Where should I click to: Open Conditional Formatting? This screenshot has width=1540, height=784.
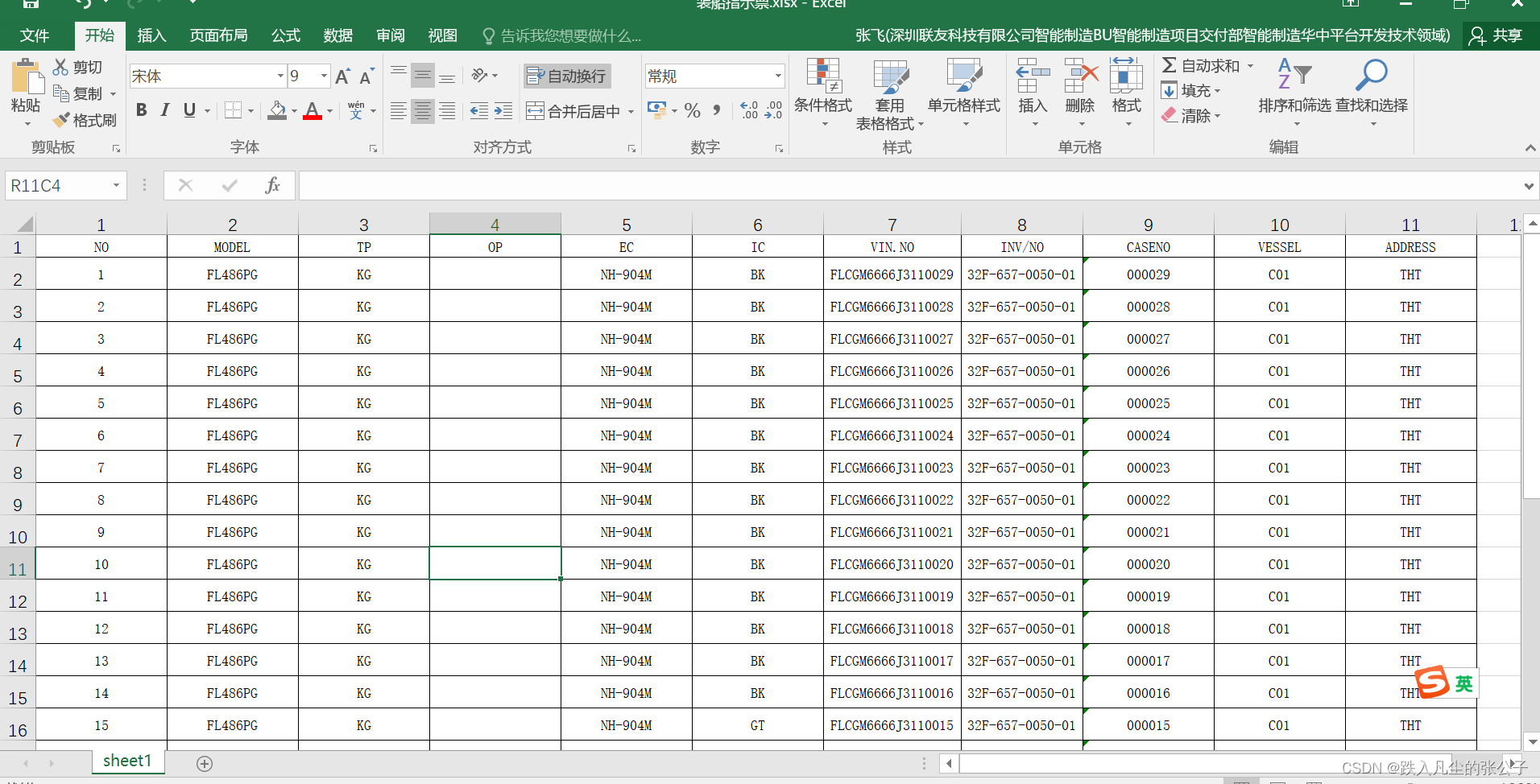[822, 94]
